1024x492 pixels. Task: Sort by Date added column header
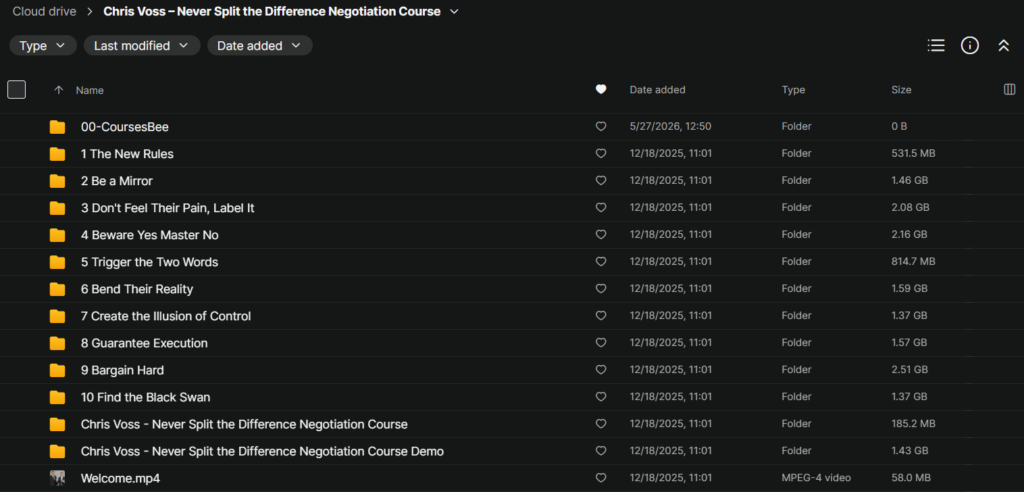(x=657, y=90)
